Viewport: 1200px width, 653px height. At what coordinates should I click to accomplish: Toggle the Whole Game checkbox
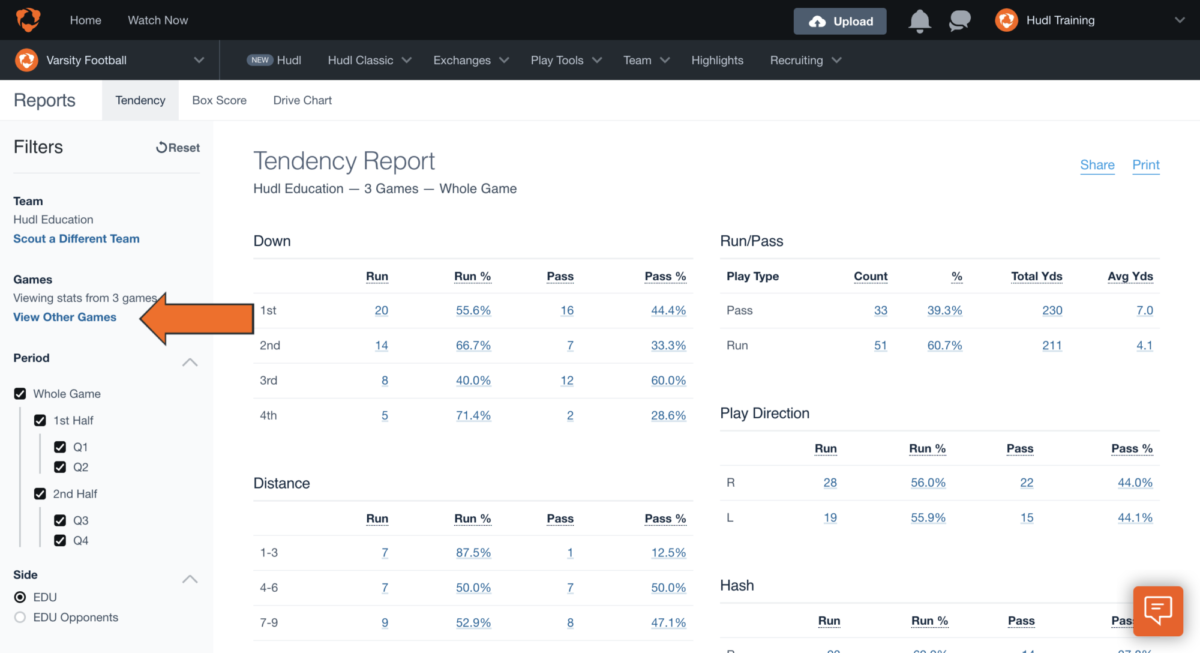(20, 394)
